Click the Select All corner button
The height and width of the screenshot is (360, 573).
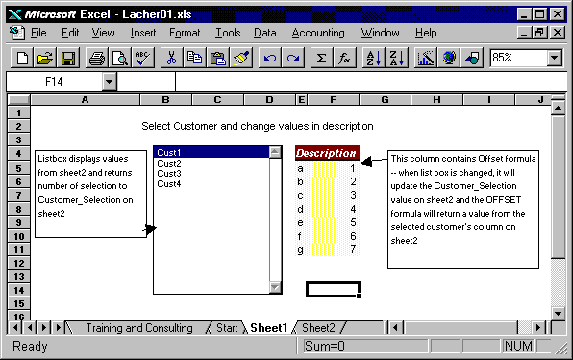pyautogui.click(x=19, y=100)
